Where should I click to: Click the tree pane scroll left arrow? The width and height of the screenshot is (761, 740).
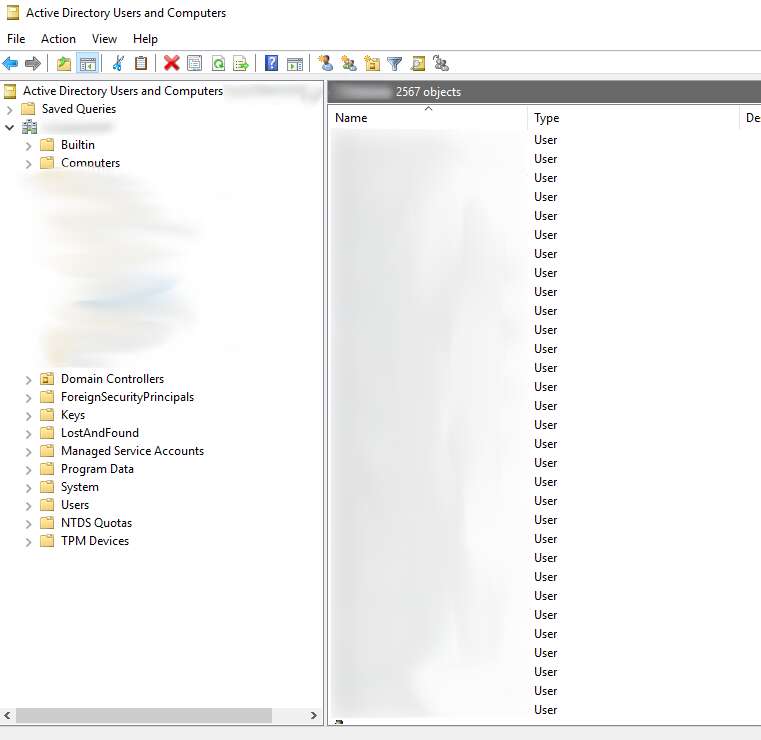(x=7, y=715)
